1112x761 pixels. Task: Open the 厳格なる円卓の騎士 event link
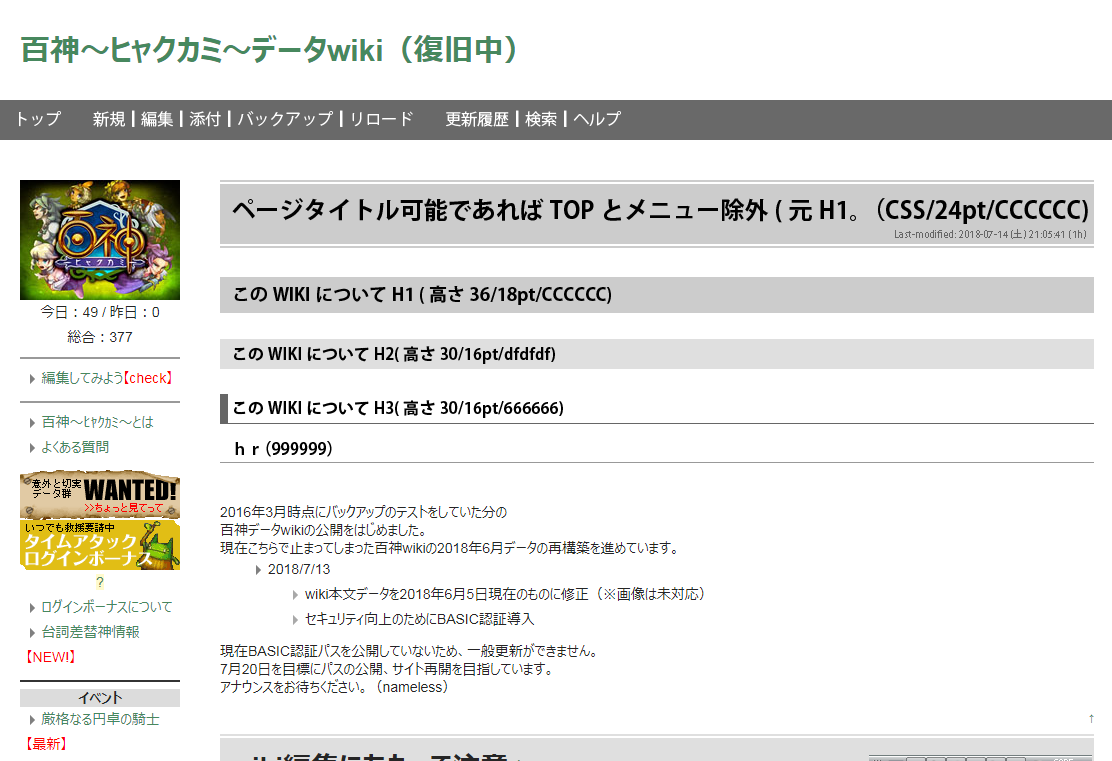pos(100,719)
